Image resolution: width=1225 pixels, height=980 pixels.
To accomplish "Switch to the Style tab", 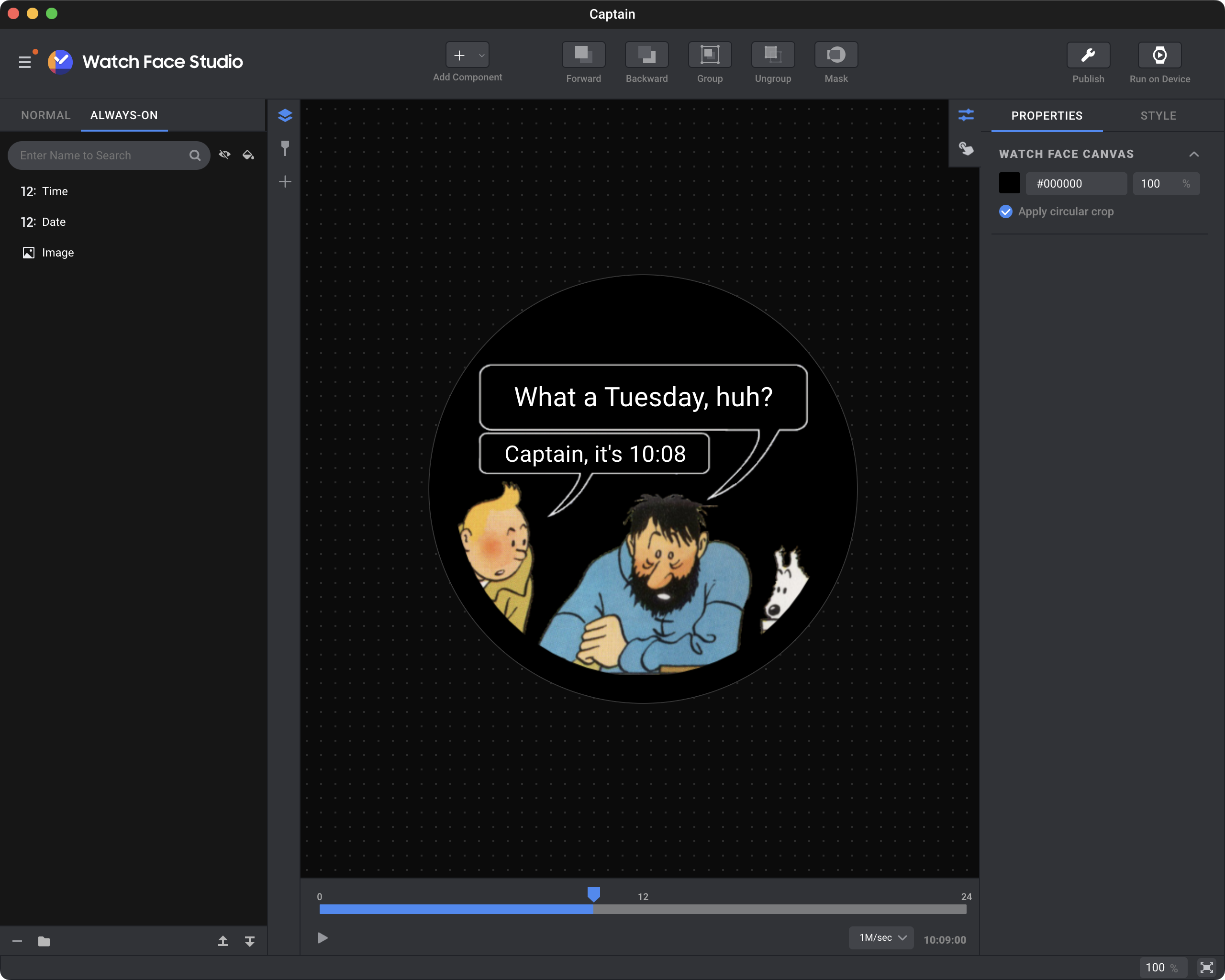I will tap(1158, 116).
